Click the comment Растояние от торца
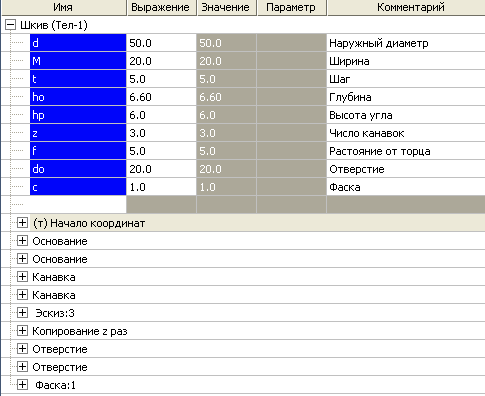485x396 pixels. pos(379,151)
